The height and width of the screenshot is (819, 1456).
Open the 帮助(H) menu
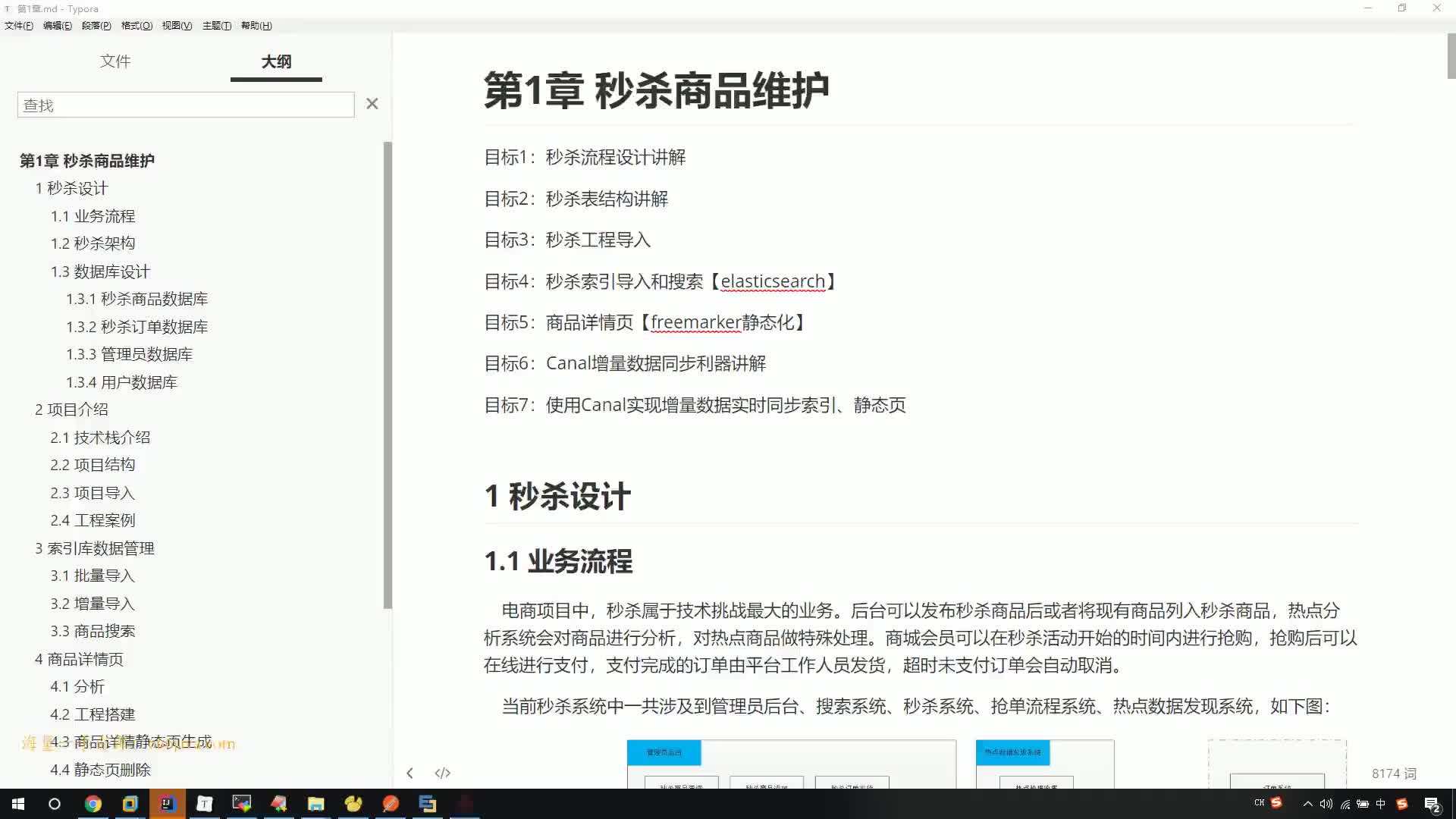click(256, 26)
